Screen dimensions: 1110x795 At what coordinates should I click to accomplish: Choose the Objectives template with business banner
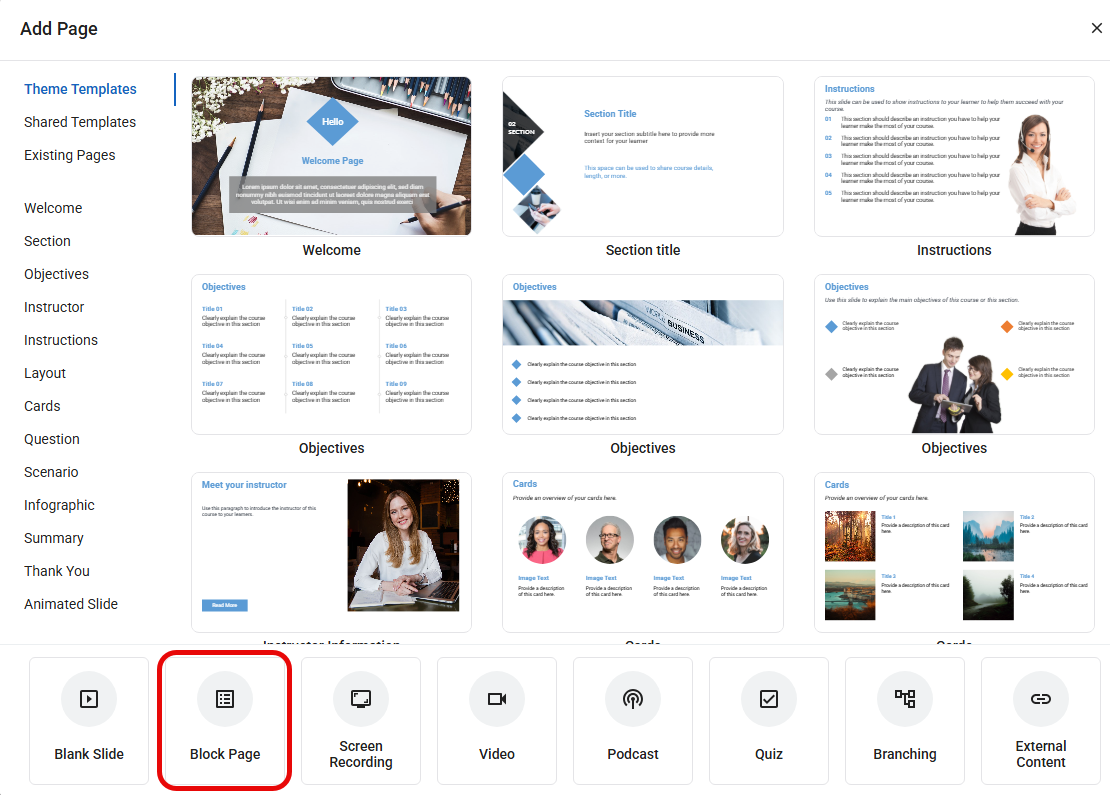643,355
